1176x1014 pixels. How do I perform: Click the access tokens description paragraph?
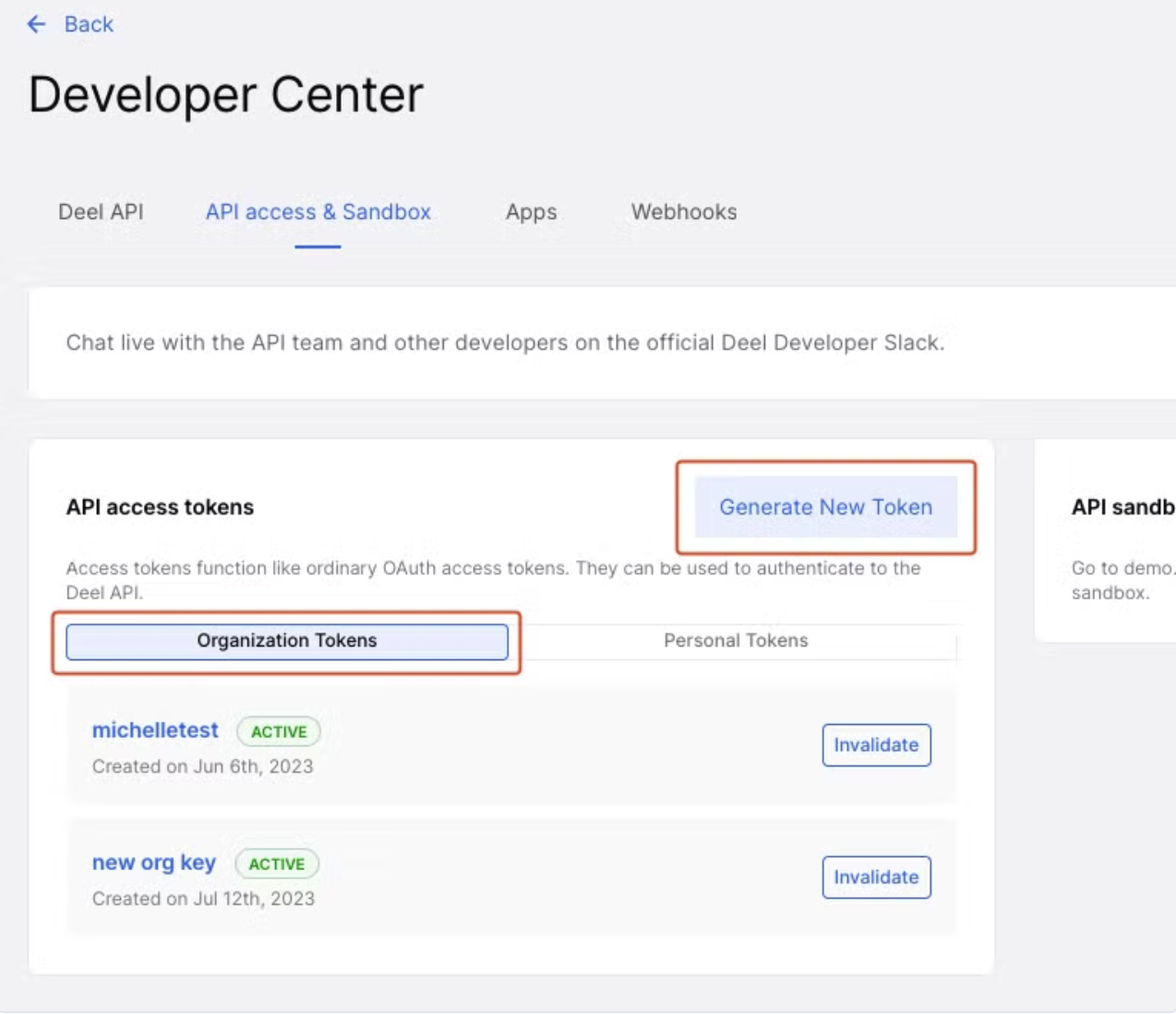[493, 580]
